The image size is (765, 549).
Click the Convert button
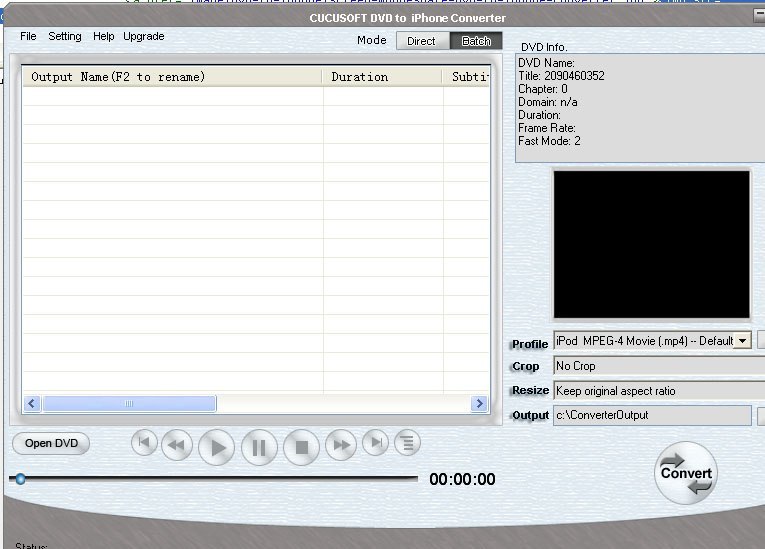click(686, 473)
